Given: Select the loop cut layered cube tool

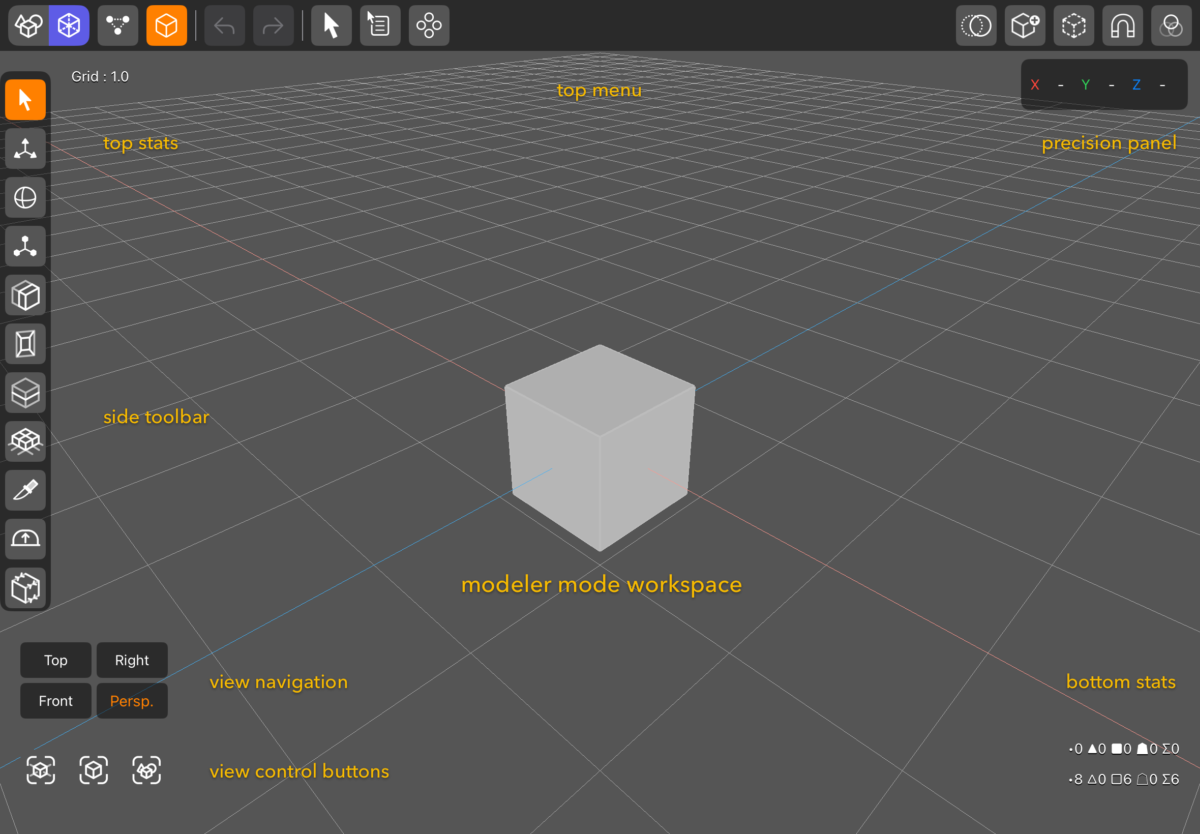Looking at the screenshot, I should point(26,393).
